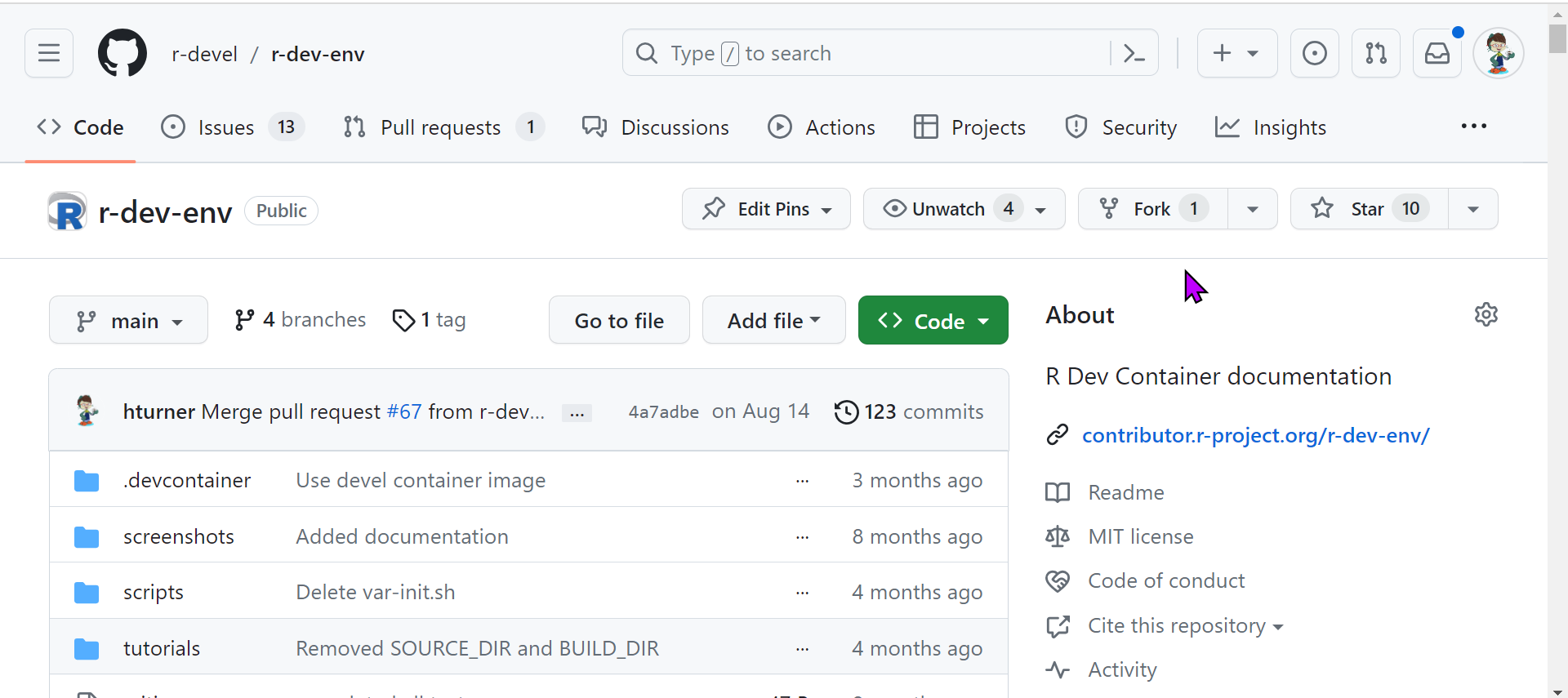
Task: Open the hamburger navigation menu
Action: click(49, 53)
